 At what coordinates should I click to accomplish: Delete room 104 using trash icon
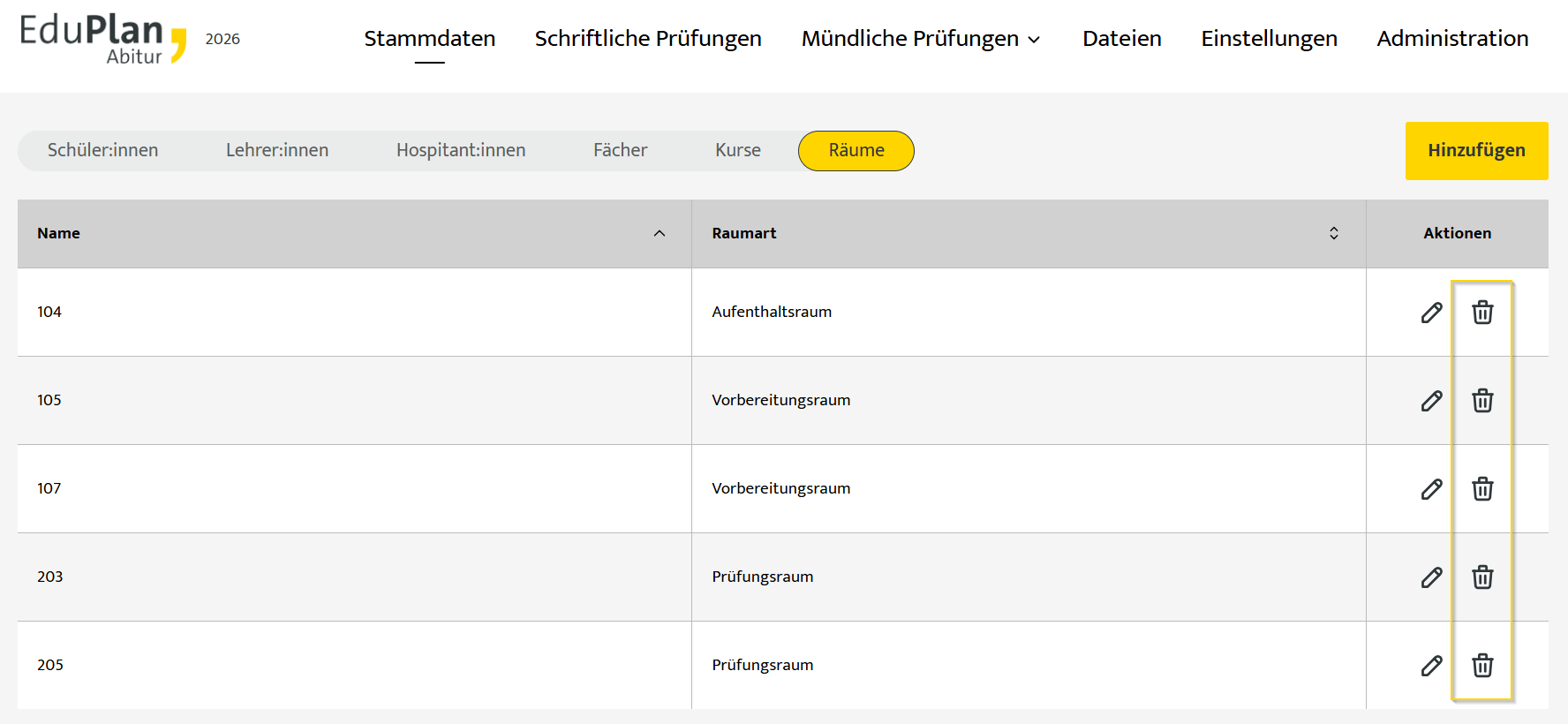1482,313
